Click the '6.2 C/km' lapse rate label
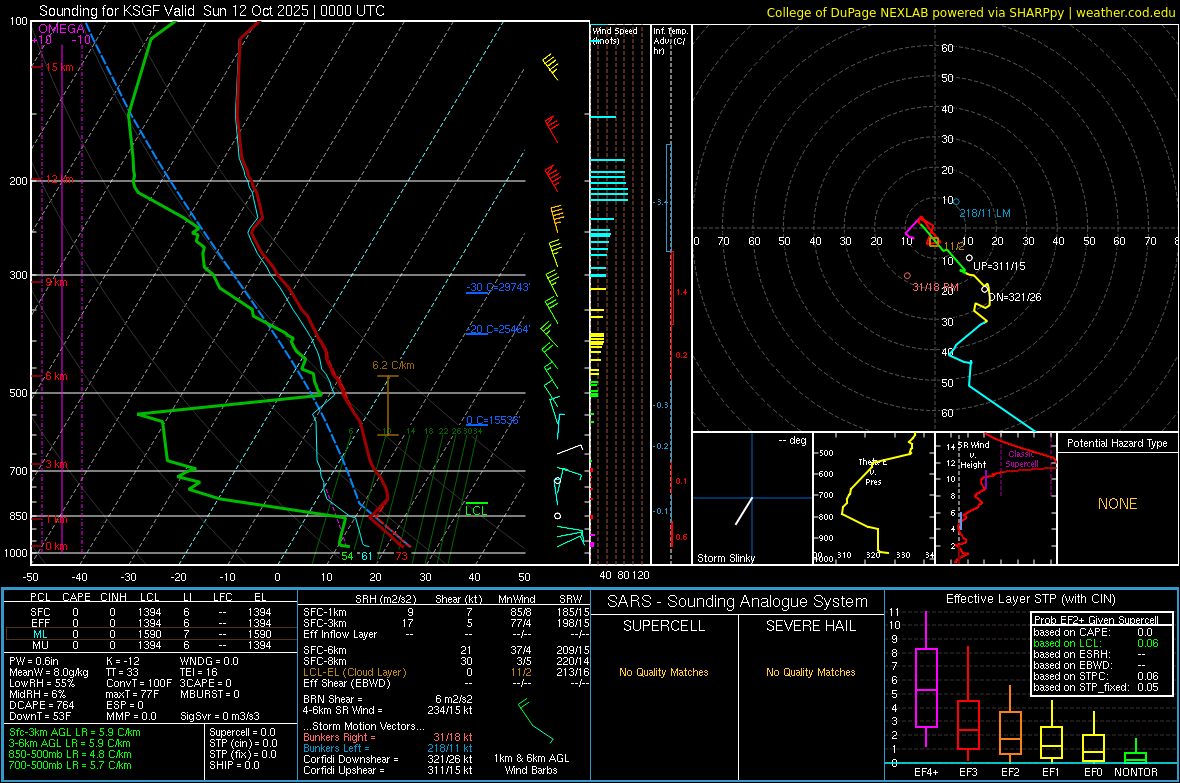The image size is (1180, 783). (x=393, y=365)
